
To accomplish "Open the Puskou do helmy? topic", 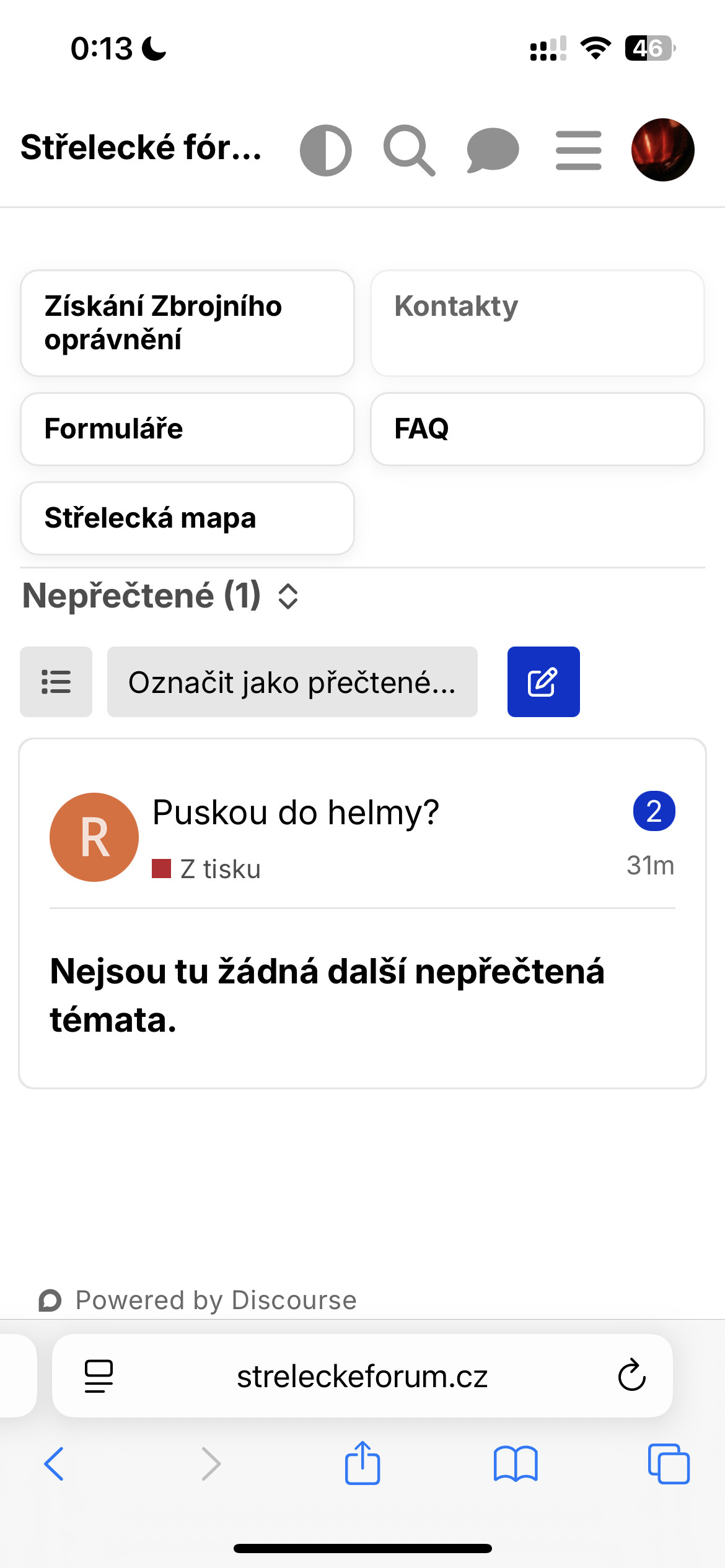I will point(296,812).
